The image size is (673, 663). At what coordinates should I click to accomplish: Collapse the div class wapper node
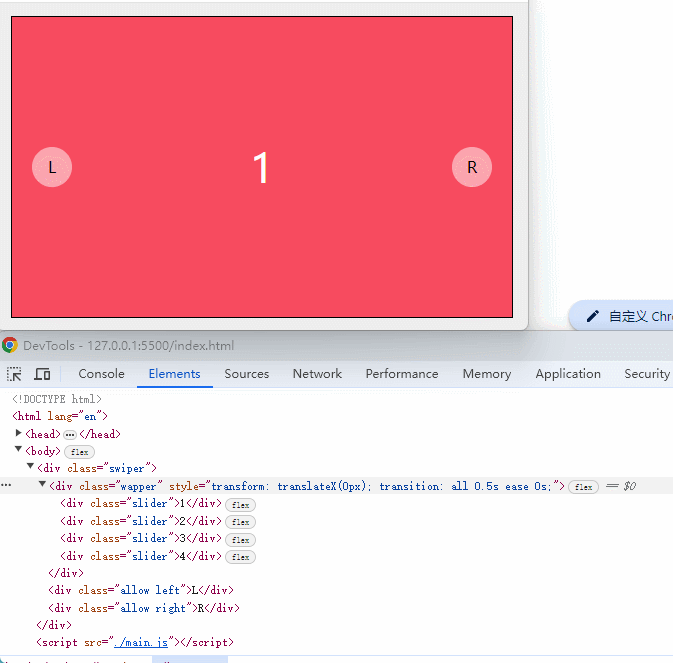tap(42, 484)
